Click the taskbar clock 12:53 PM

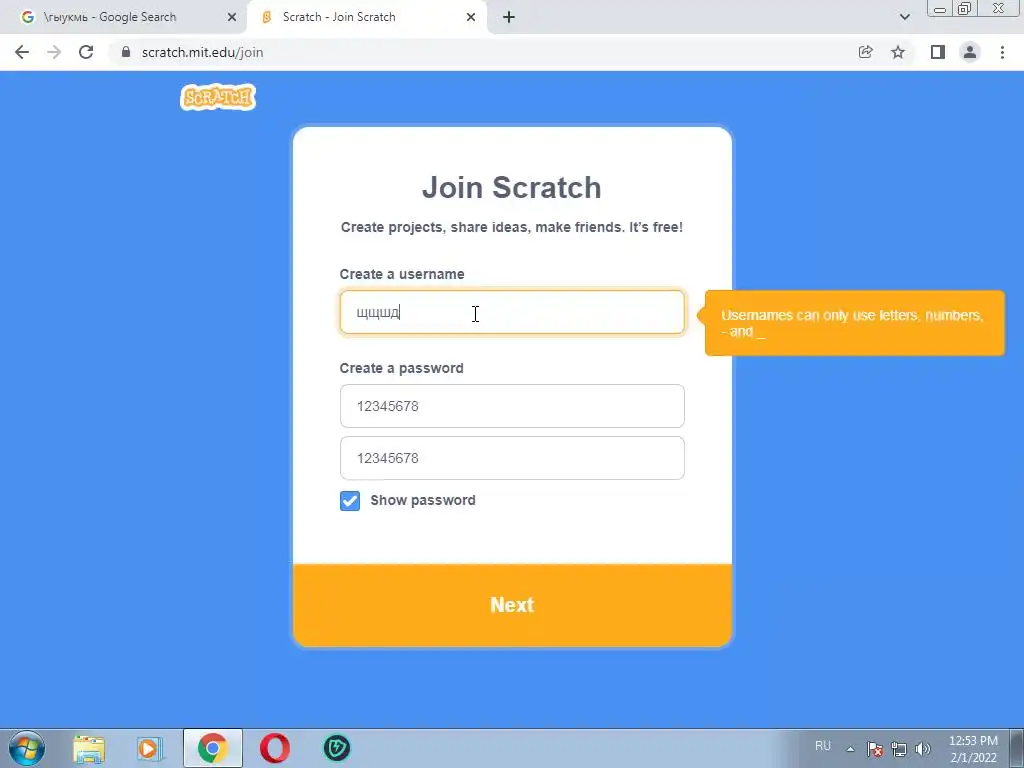tap(973, 741)
